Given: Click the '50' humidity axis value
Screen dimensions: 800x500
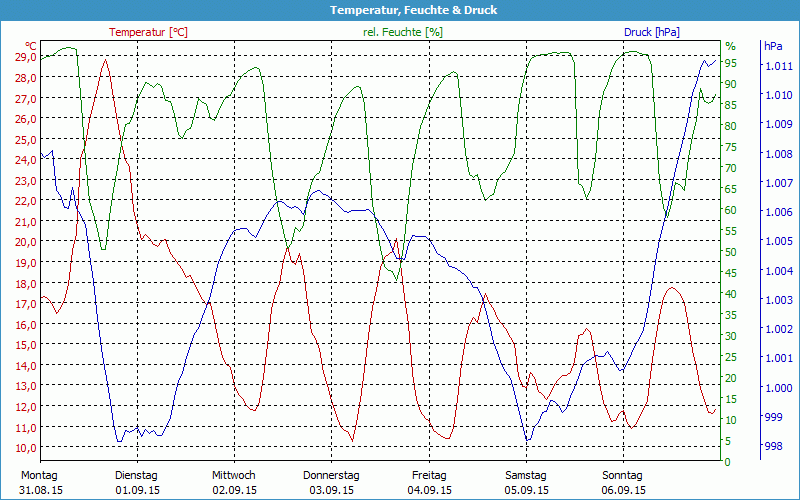Looking at the screenshot, I should point(731,252).
